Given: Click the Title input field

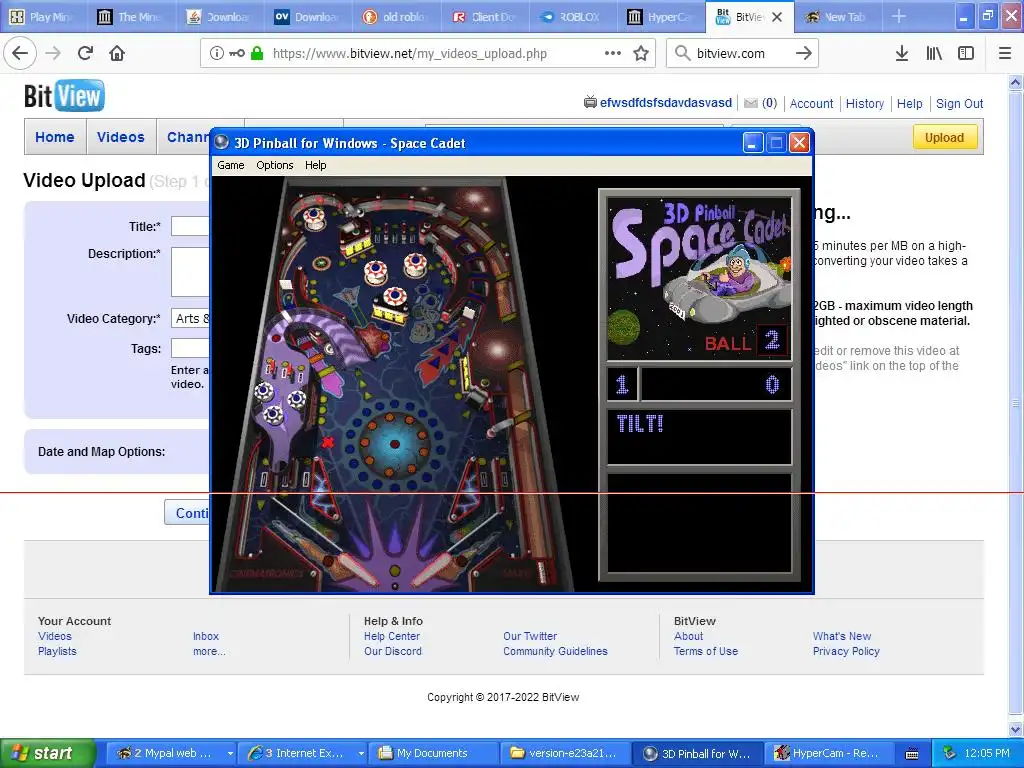Looking at the screenshot, I should pyautogui.click(x=190, y=226).
